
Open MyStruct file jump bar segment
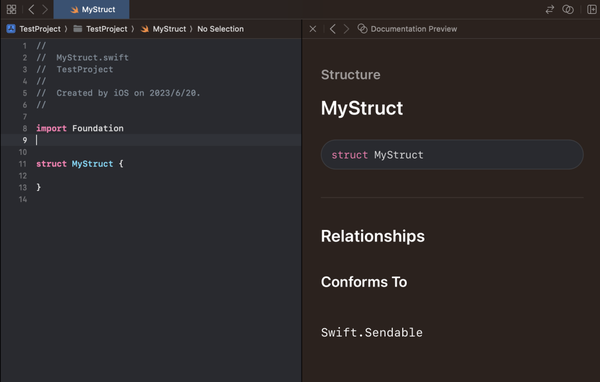163,29
